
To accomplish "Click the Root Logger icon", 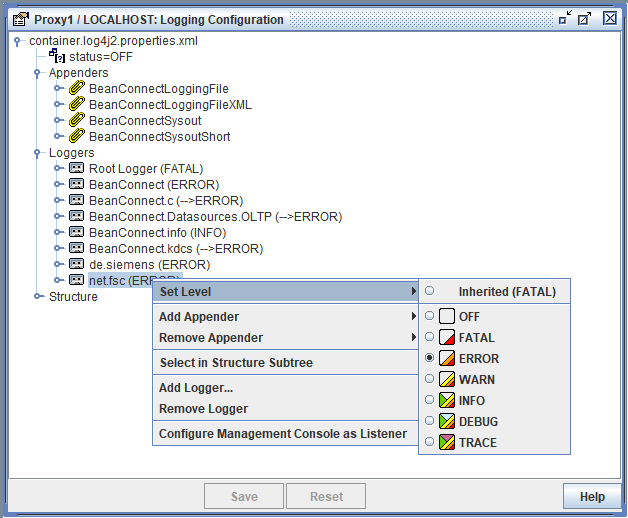I will click(x=77, y=169).
